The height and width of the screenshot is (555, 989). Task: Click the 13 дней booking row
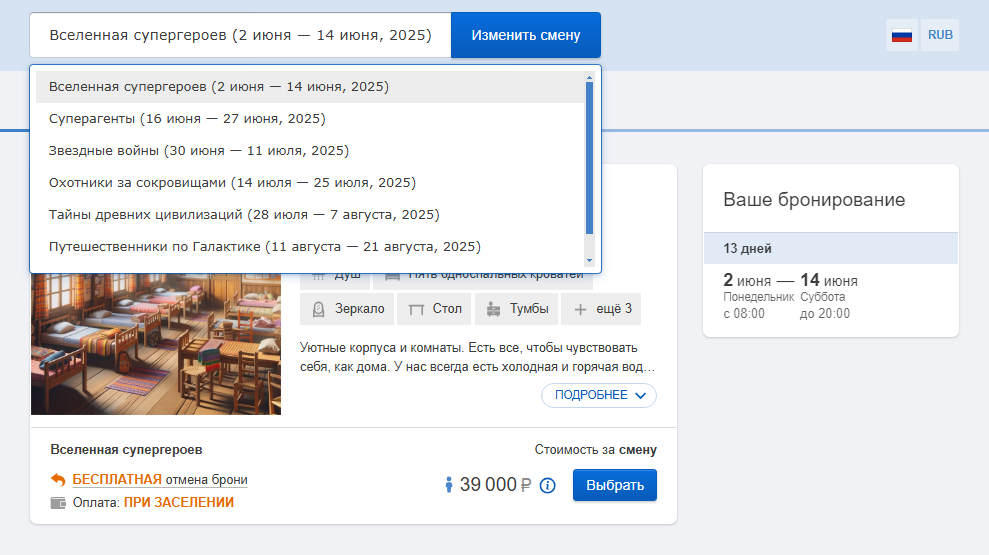[831, 248]
